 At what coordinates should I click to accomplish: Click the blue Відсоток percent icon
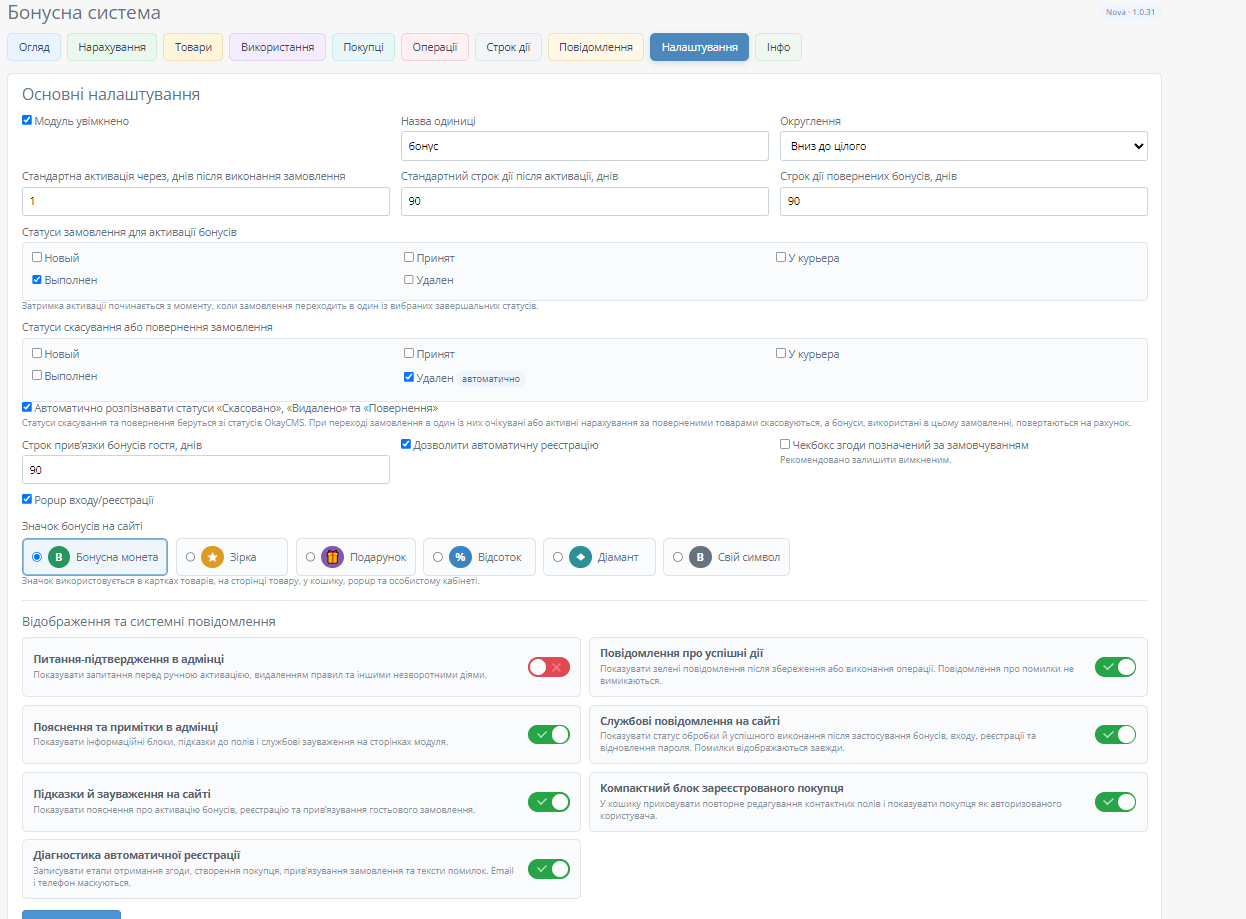460,557
